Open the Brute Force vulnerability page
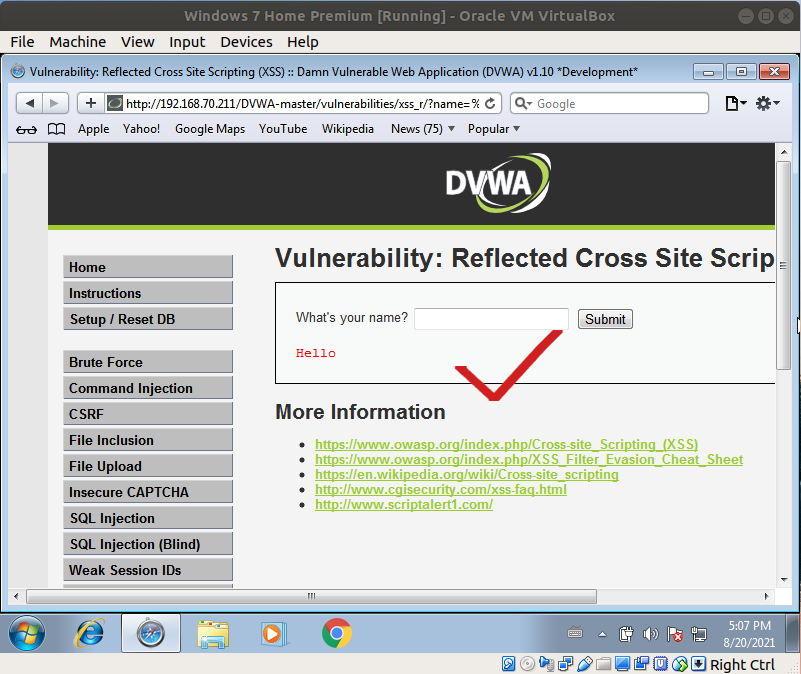The height and width of the screenshot is (674, 801). [x=148, y=362]
